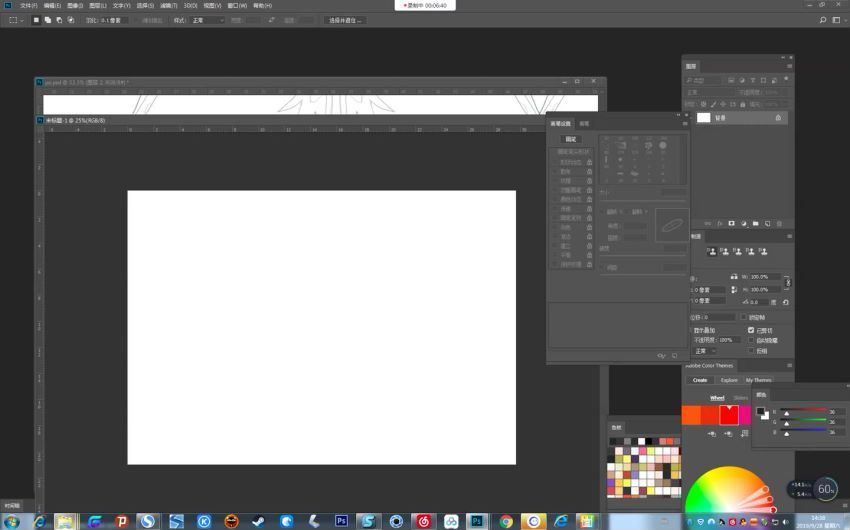Select the 未标题-1 document title tab
Viewport: 850px width, 530px height.
pyautogui.click(x=75, y=120)
